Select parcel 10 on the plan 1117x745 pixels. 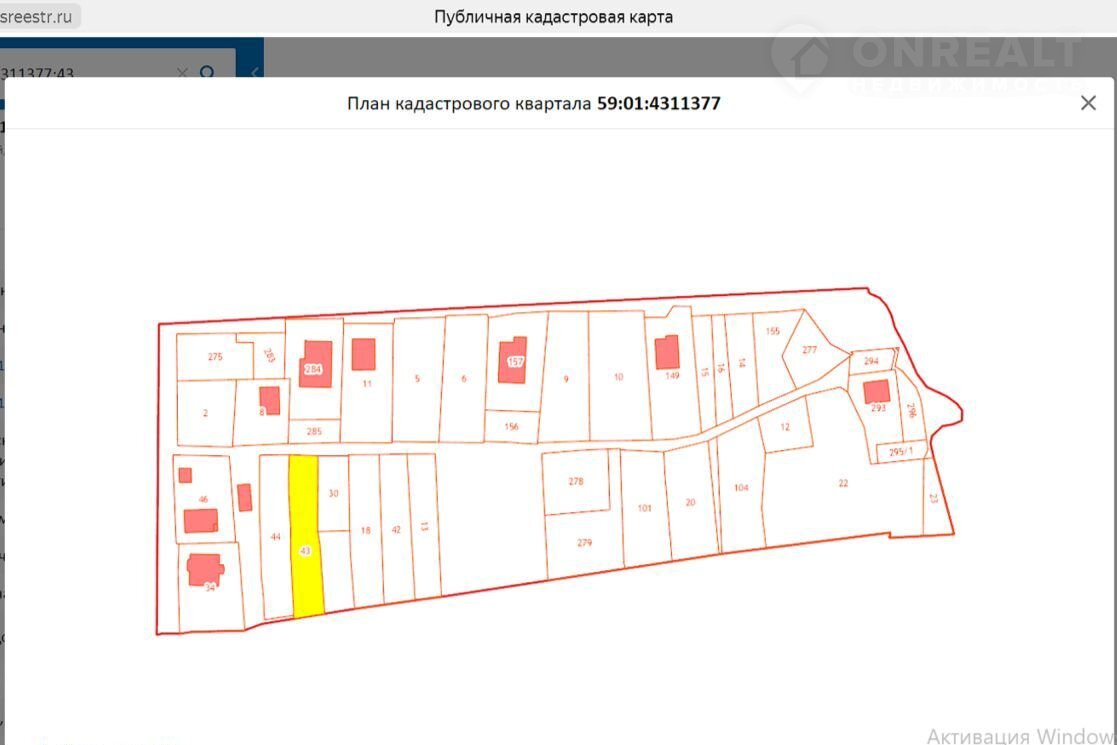618,376
